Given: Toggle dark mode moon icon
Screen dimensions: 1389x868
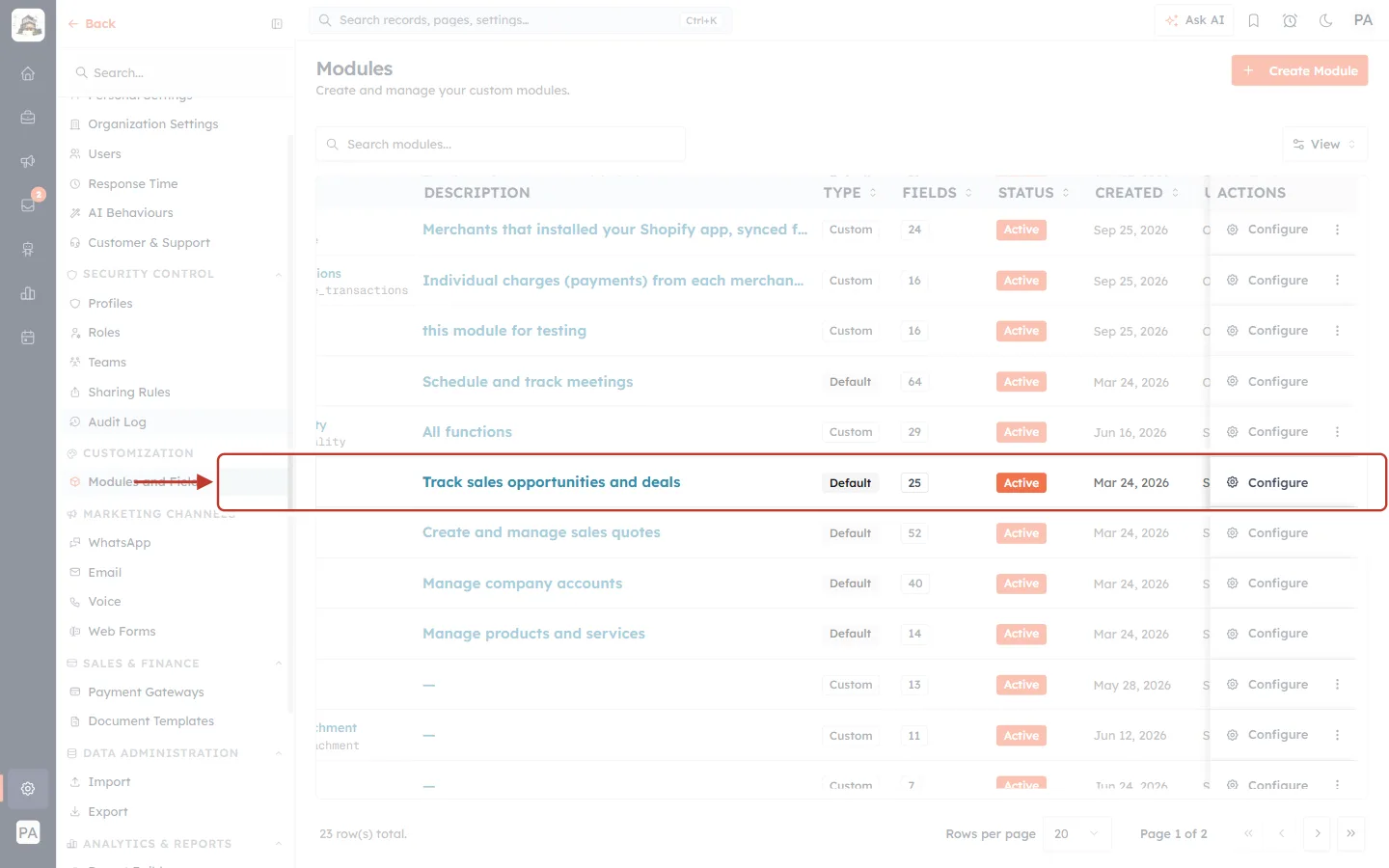Looking at the screenshot, I should [x=1326, y=20].
